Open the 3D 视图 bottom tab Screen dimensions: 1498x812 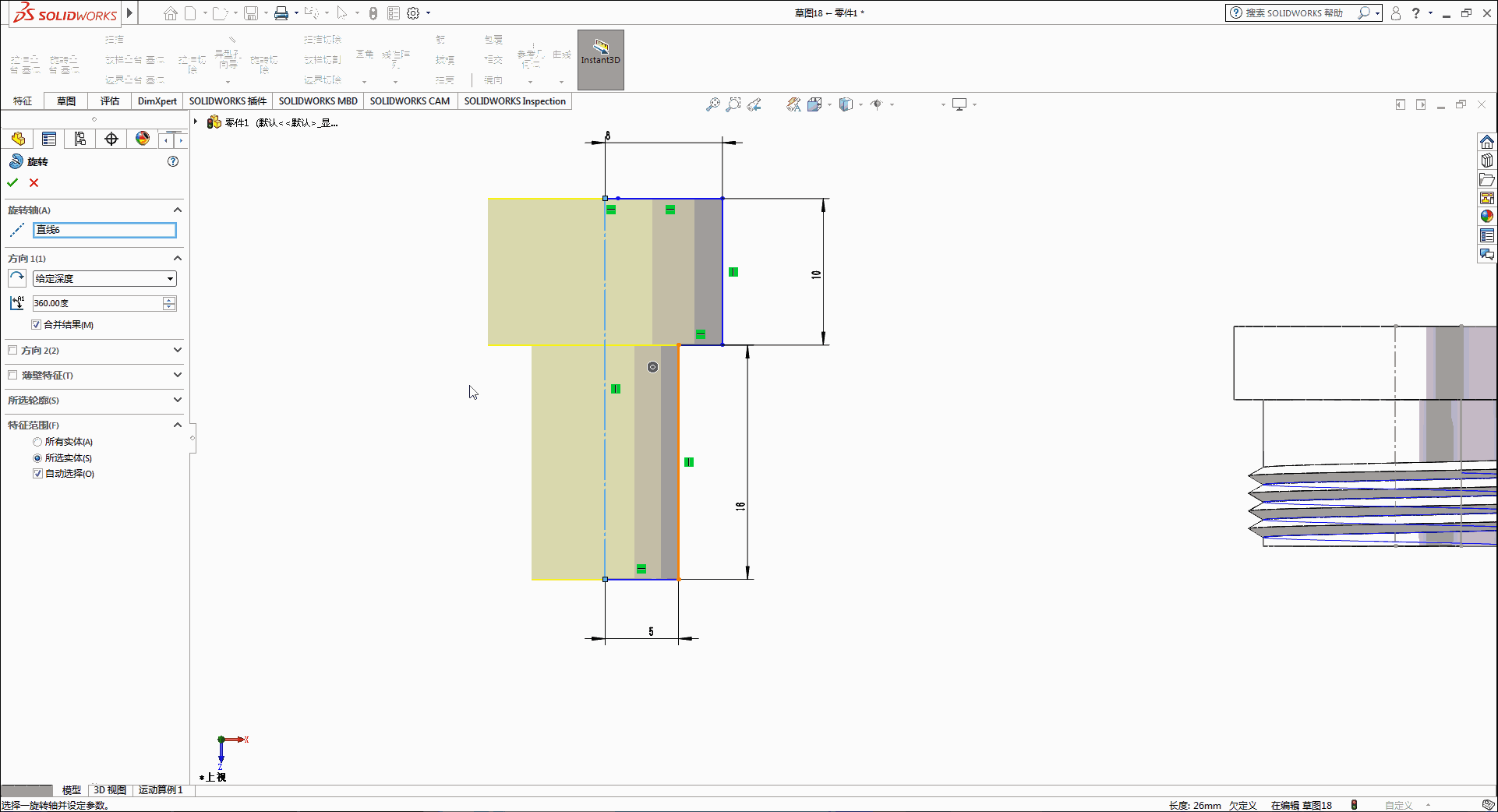point(110,790)
